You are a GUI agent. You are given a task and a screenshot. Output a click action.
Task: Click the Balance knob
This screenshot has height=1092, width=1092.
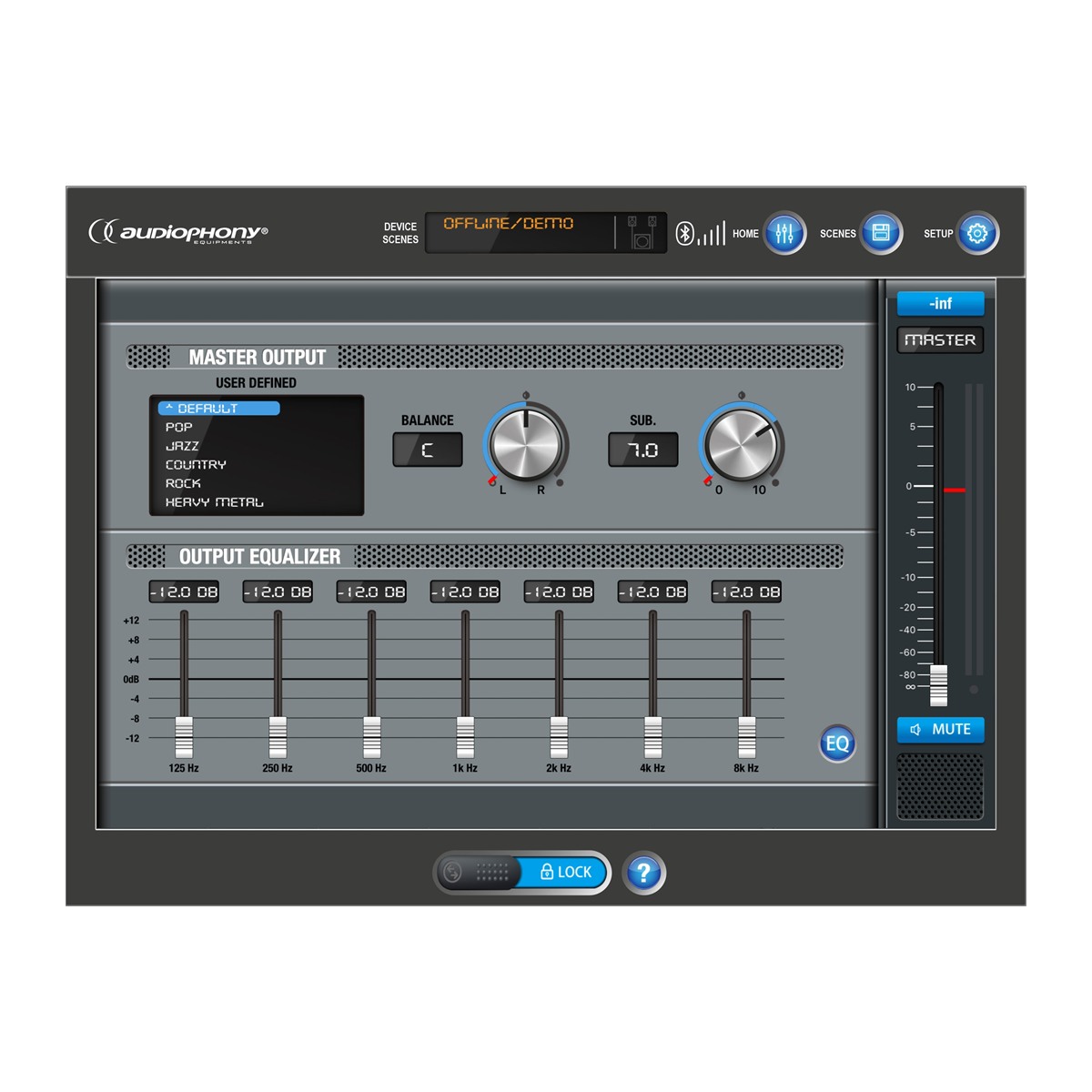525,446
